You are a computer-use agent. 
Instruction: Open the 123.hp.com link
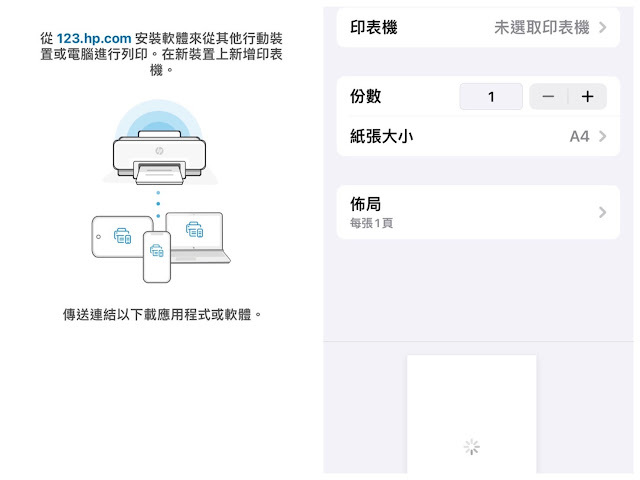pyautogui.click(x=94, y=37)
